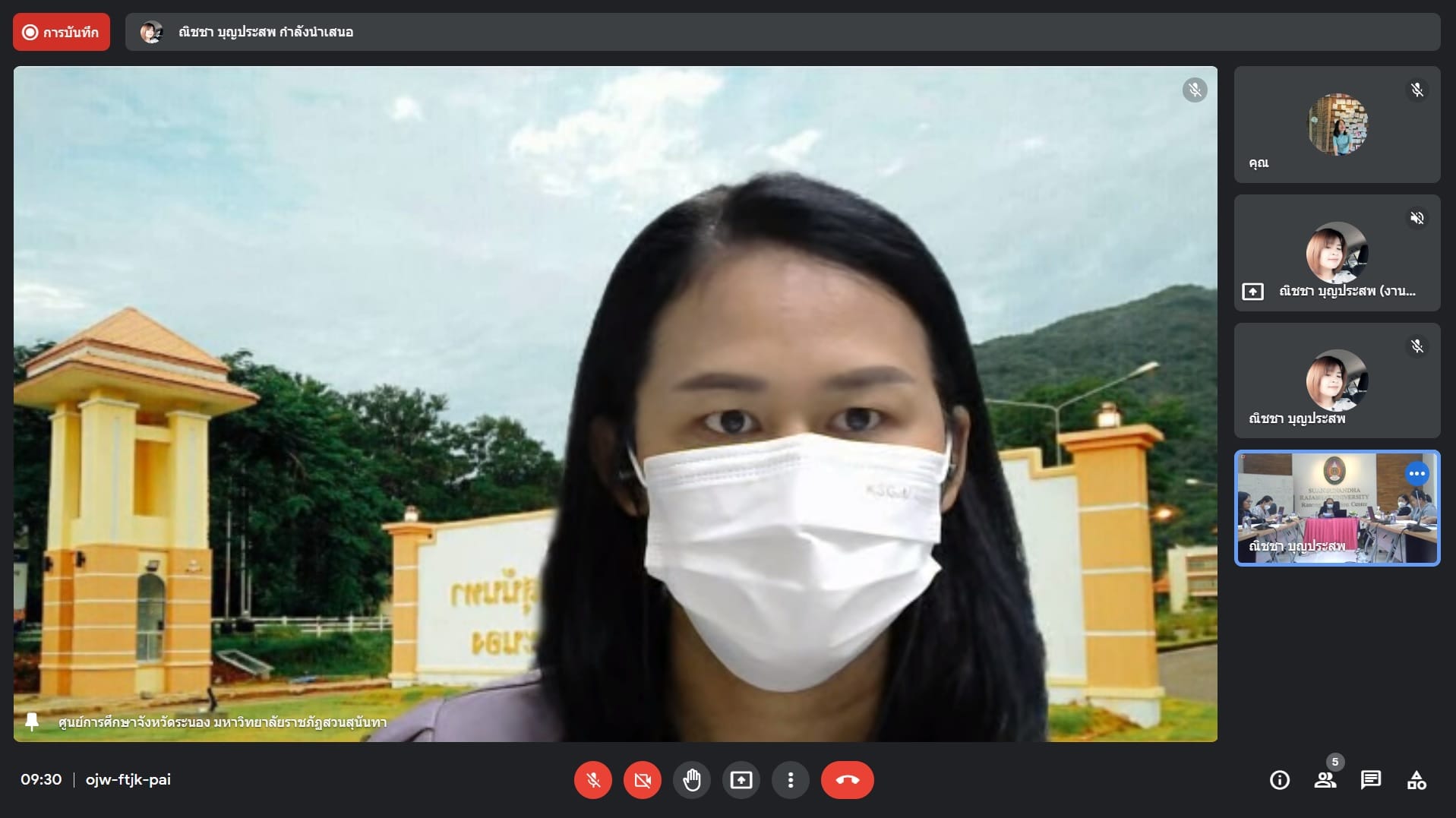Open the more options three-dot menu
Screen dimensions: 1456x818
point(791,780)
